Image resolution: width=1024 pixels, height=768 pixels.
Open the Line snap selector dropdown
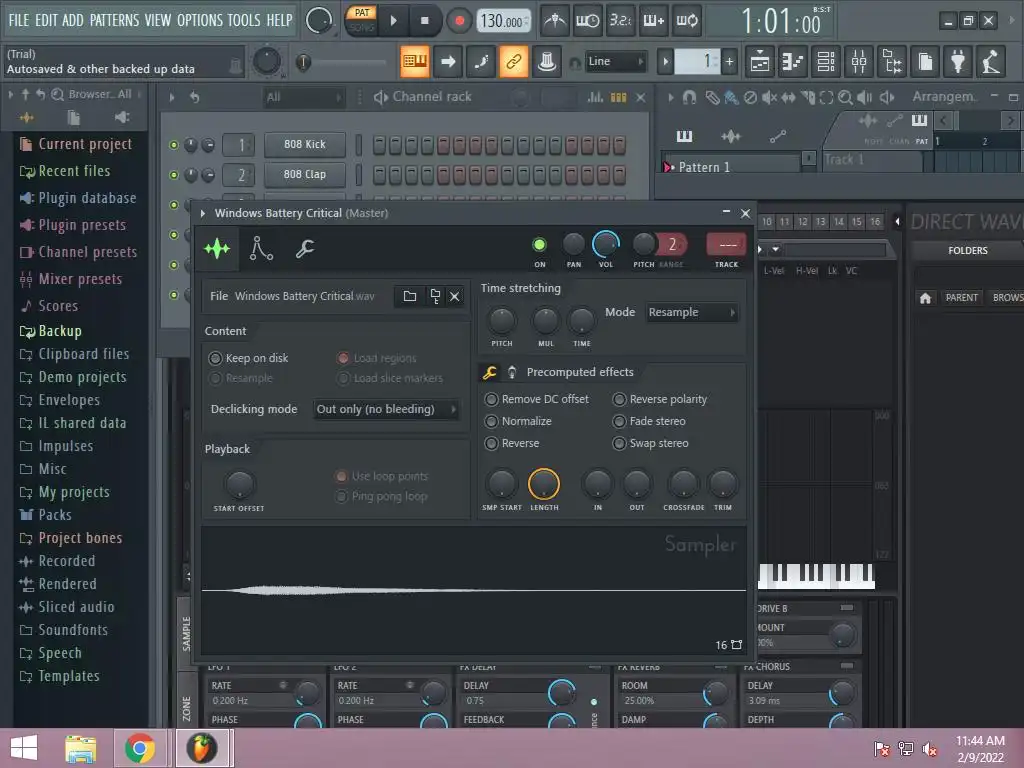pyautogui.click(x=615, y=62)
